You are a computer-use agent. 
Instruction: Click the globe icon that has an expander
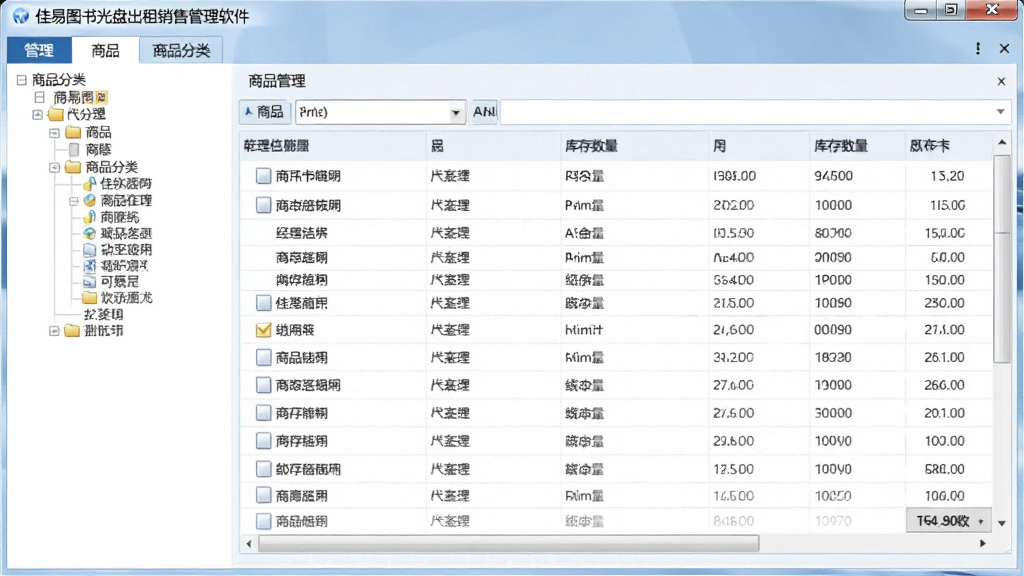[x=89, y=200]
